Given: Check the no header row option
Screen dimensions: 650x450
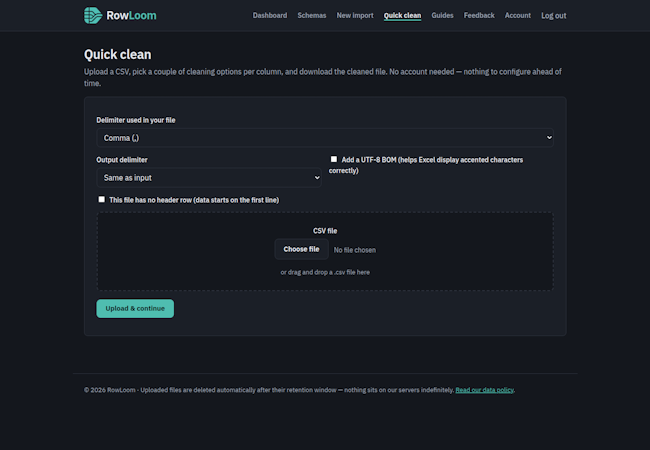Looking at the screenshot, I should click(102, 199).
